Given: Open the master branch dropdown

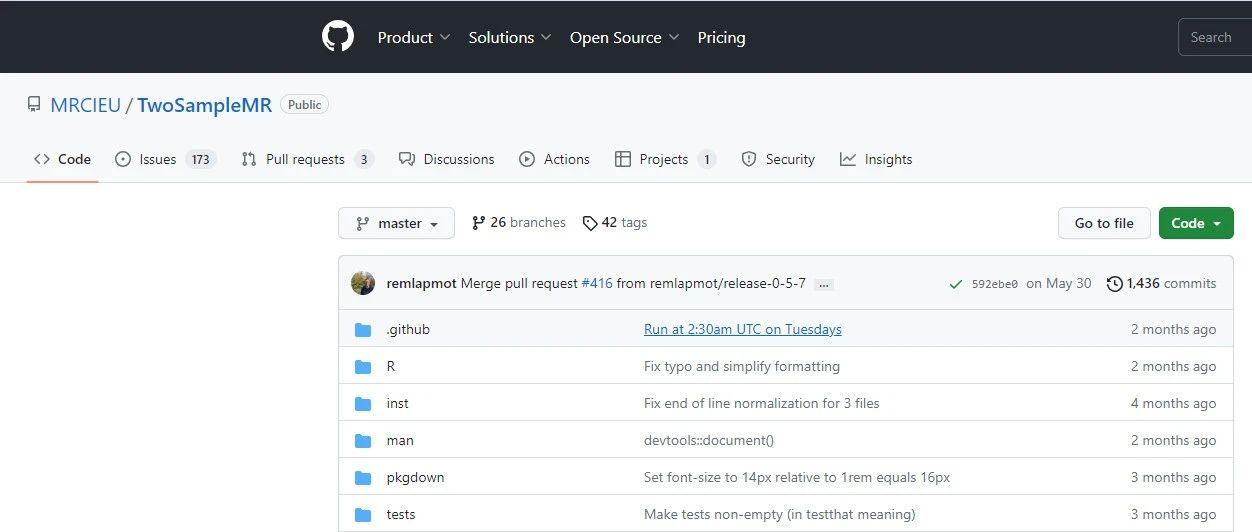Looking at the screenshot, I should [396, 223].
